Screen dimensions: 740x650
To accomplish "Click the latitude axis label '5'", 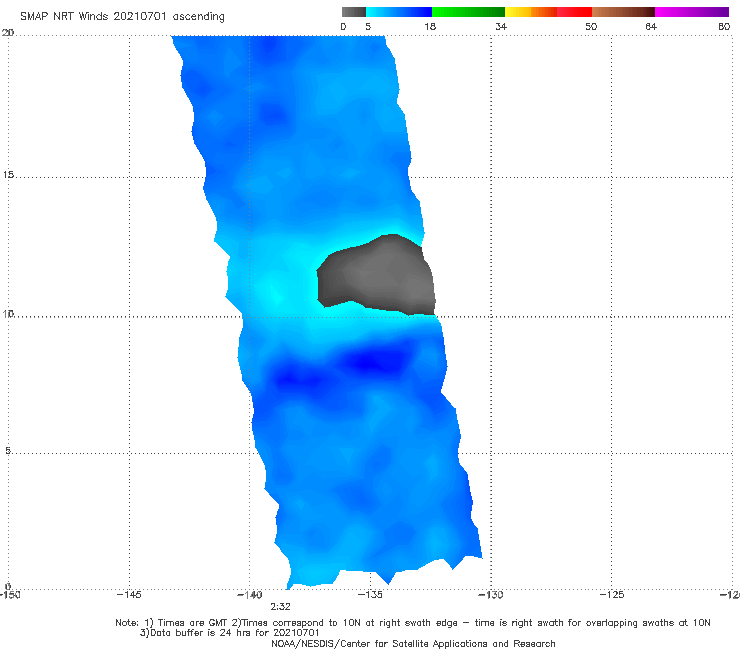I will click(x=8, y=450).
